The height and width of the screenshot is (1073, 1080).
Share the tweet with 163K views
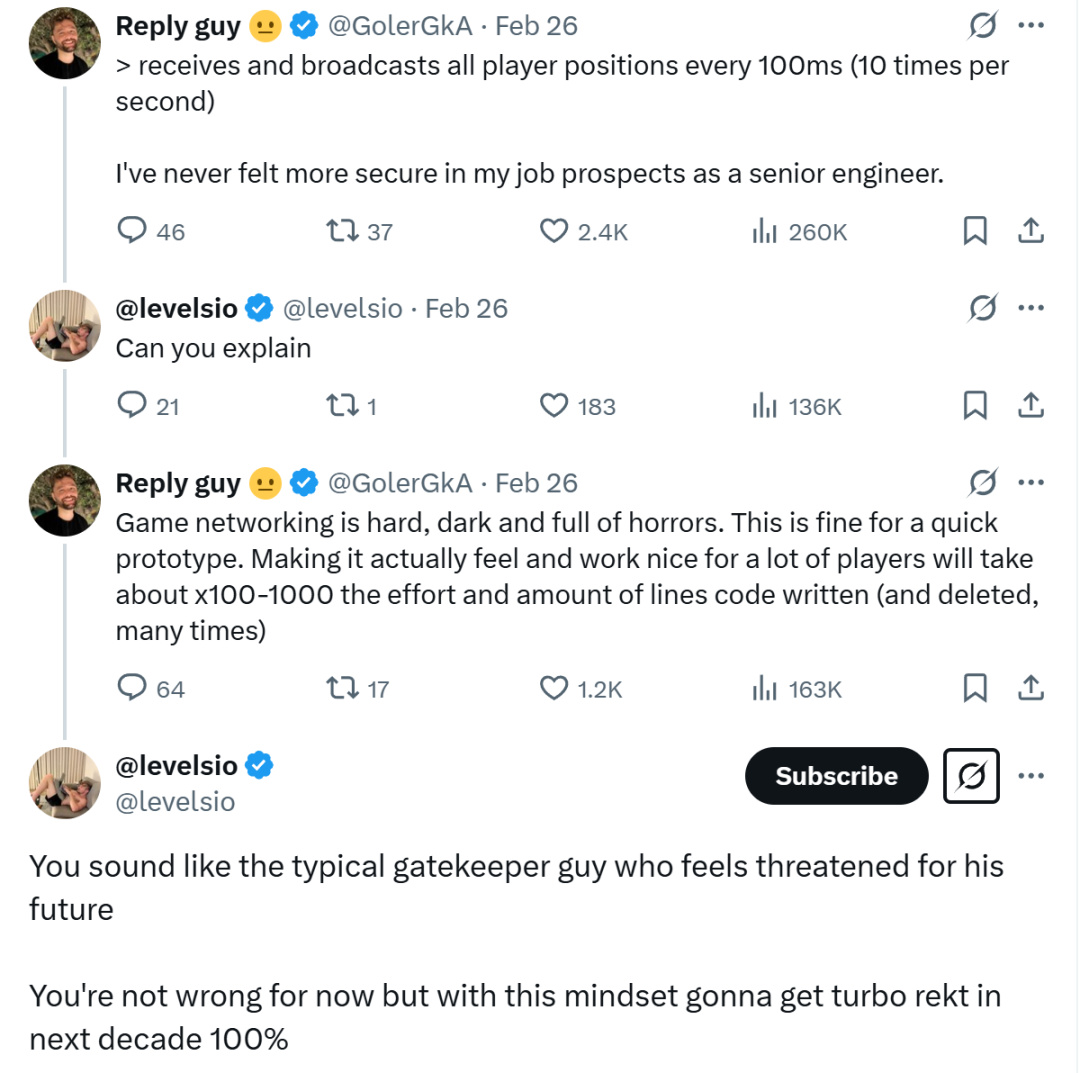pos(1030,688)
